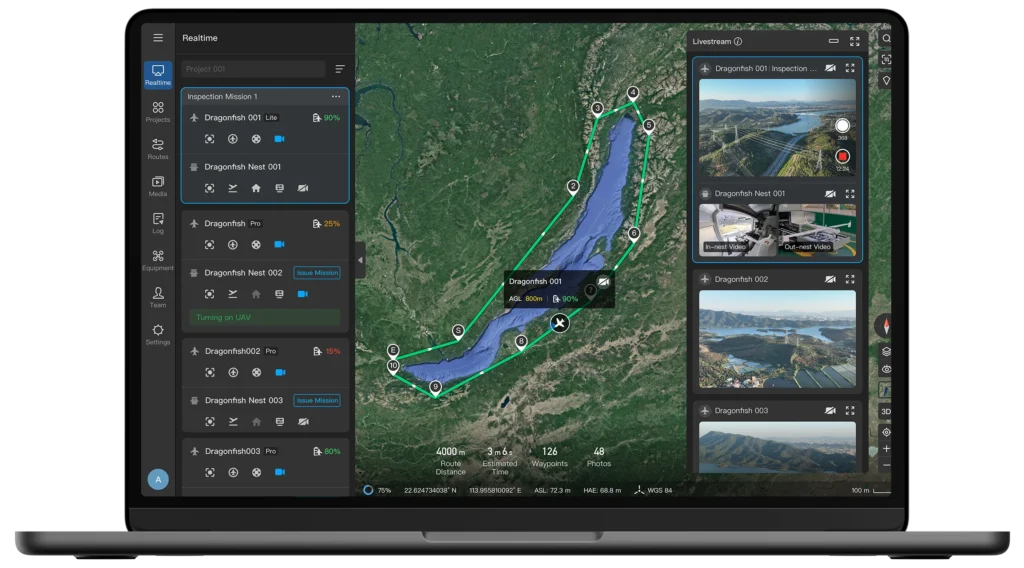This screenshot has height=568, width=1024.
Task: Toggle the 3D map view
Action: (x=886, y=411)
